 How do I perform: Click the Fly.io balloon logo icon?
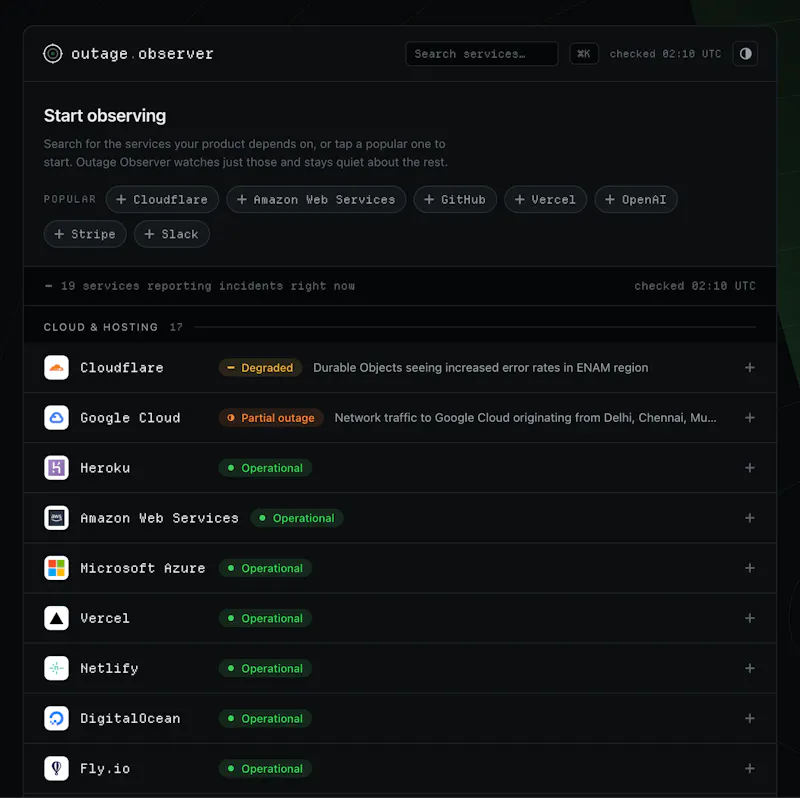tap(57, 768)
